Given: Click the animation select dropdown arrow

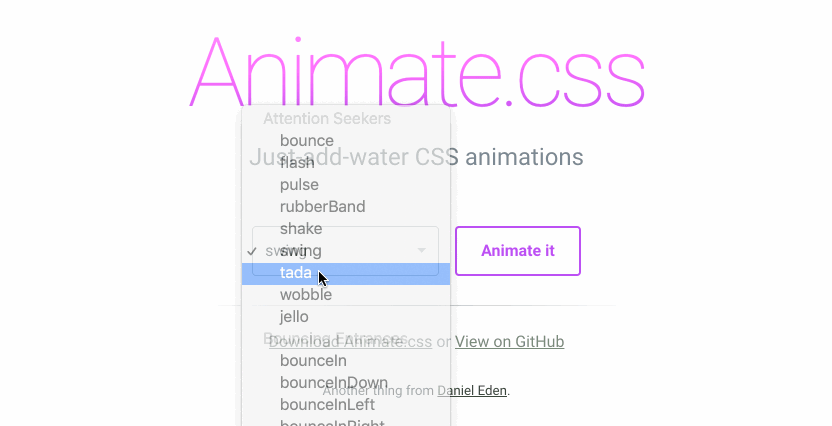Looking at the screenshot, I should 422,250.
